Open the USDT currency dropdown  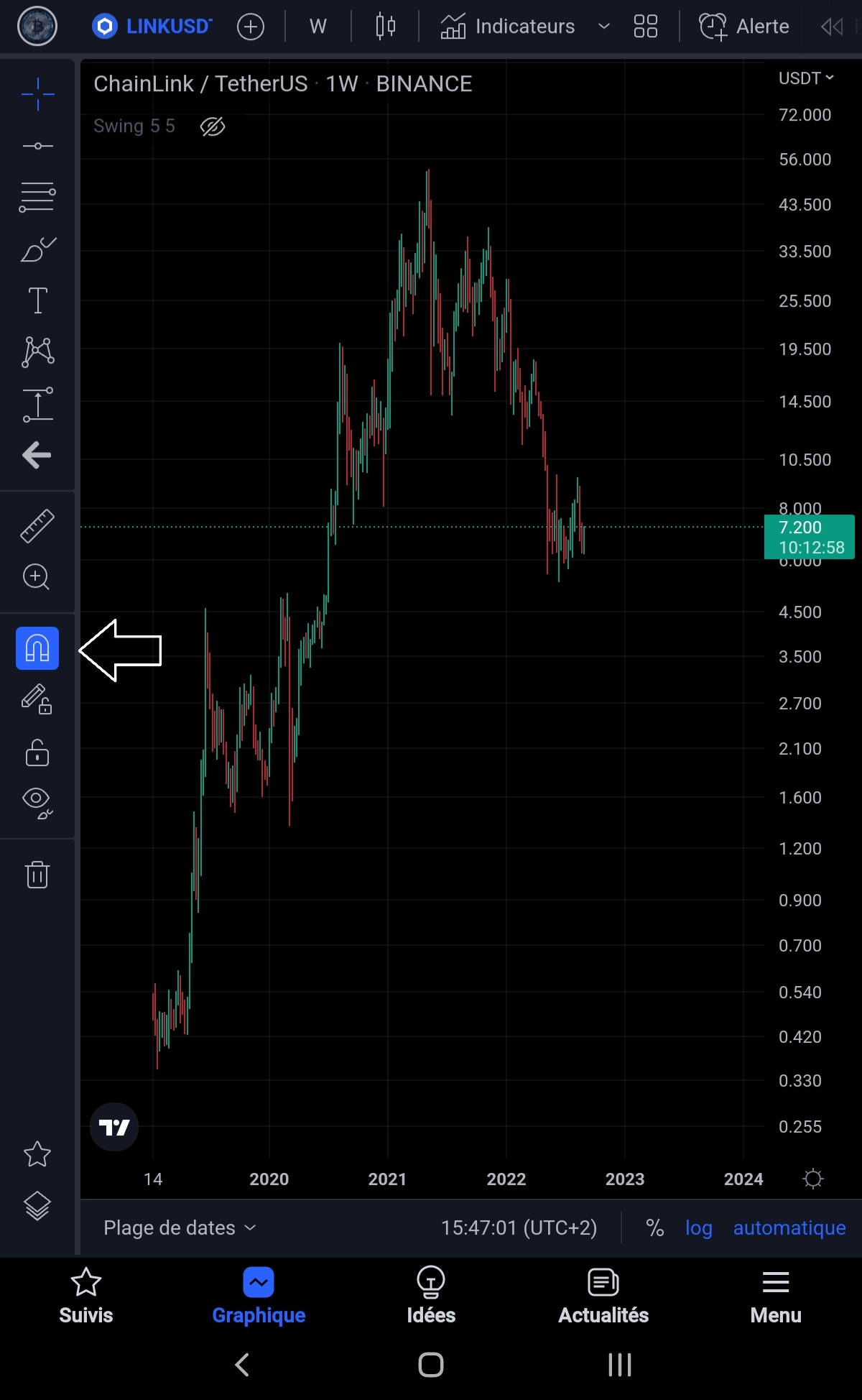(806, 78)
